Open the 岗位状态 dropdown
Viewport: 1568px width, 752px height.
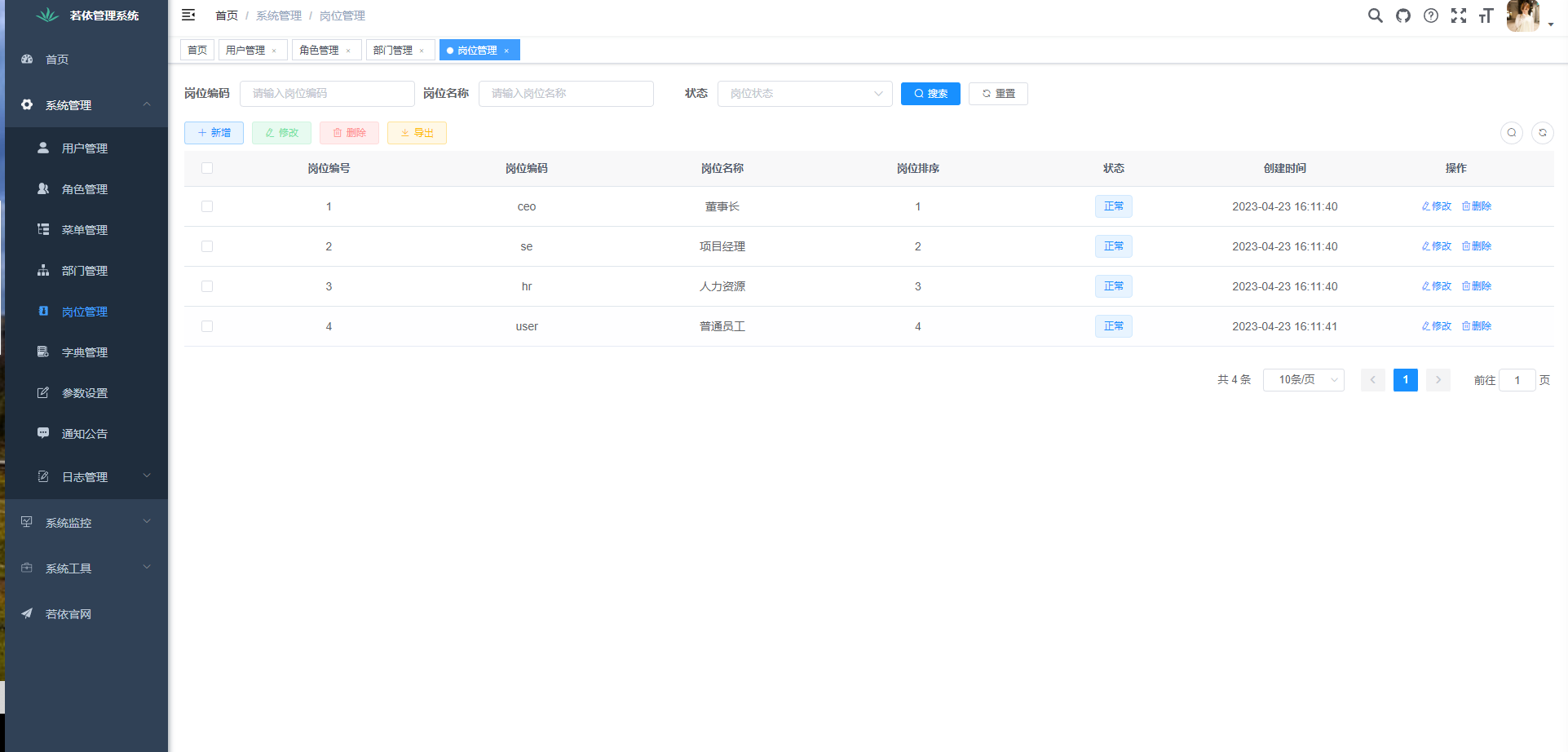[805, 94]
